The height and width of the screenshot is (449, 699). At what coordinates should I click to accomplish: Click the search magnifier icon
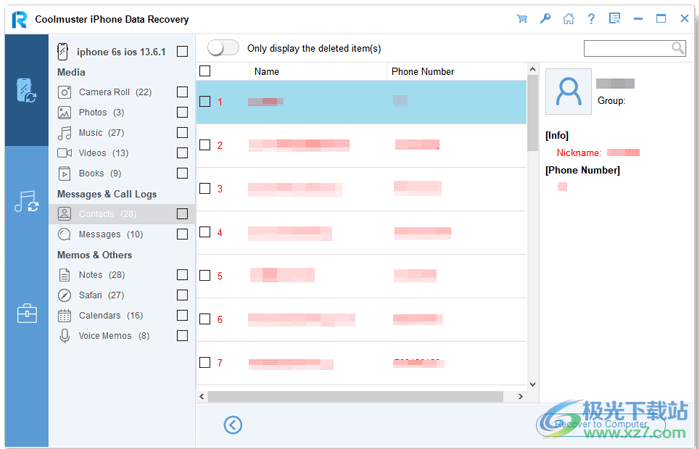click(678, 48)
